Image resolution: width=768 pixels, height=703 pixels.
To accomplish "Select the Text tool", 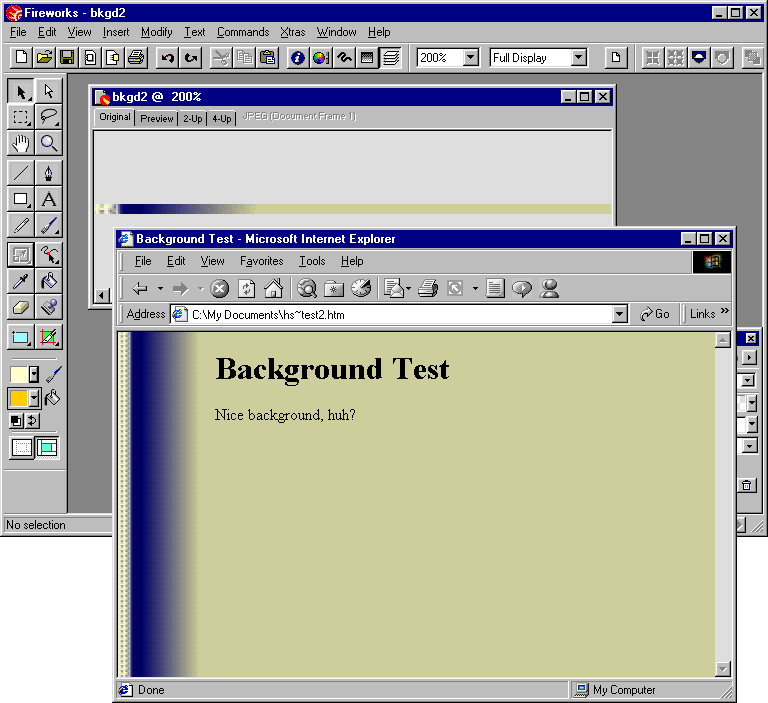I will (48, 199).
